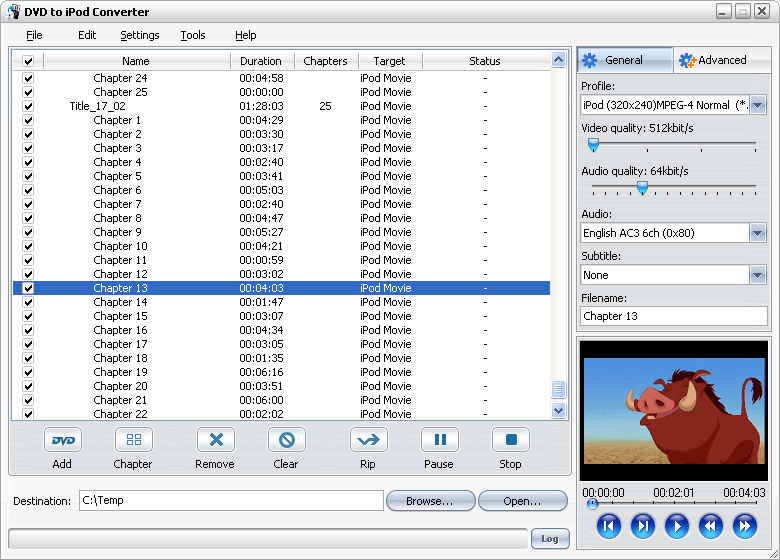This screenshot has height=560, width=780.
Task: Open the Audio track dropdown
Action: tap(757, 233)
